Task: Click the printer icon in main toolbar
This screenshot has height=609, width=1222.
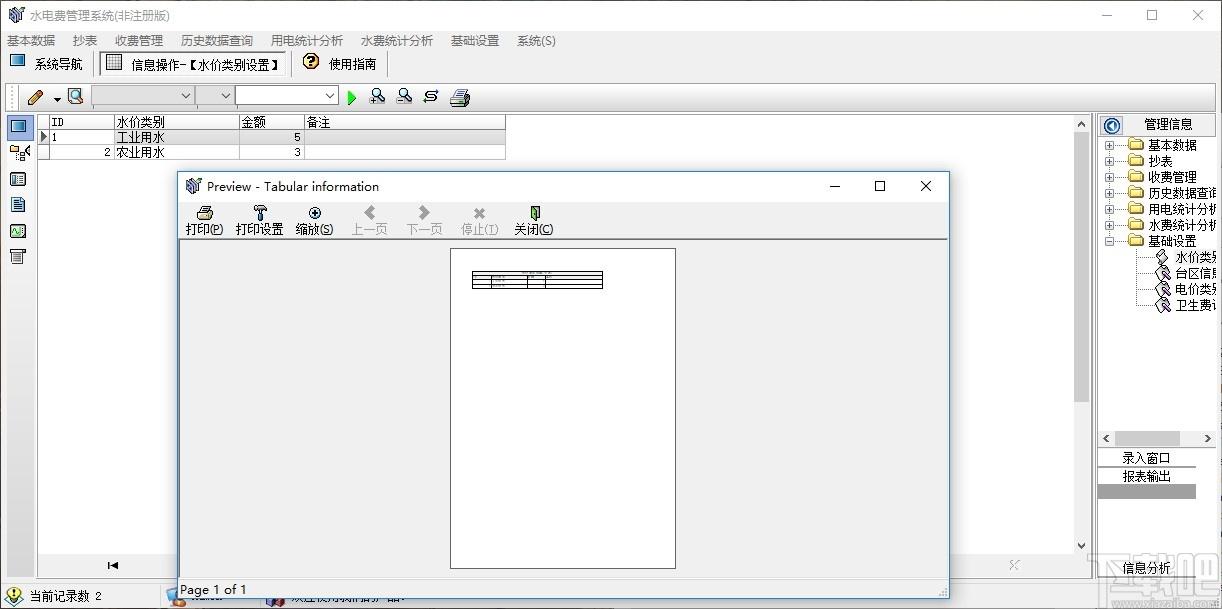Action: coord(460,97)
